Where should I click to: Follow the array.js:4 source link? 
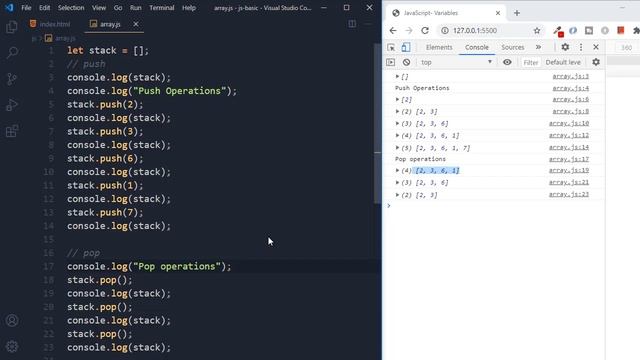pos(570,88)
